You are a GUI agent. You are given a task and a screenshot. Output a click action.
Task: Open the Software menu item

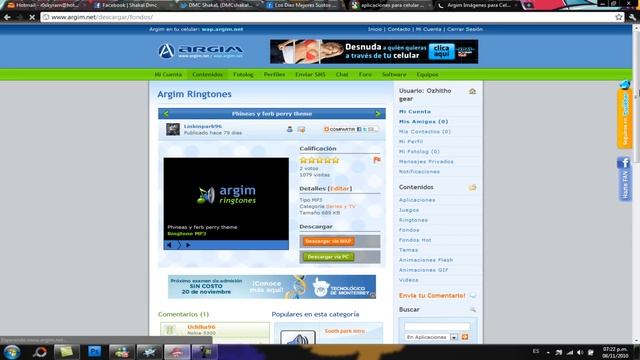394,75
